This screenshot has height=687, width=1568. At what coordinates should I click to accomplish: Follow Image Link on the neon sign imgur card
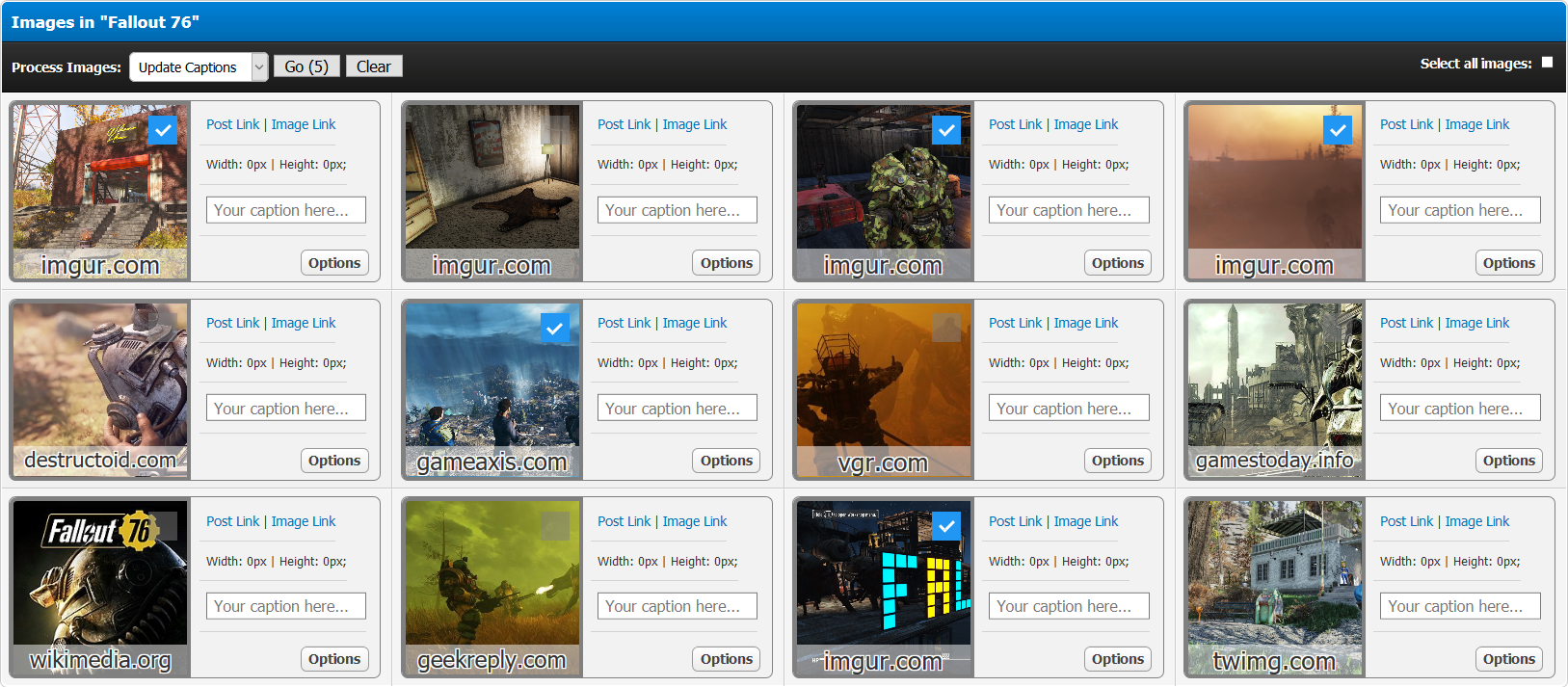[1086, 521]
